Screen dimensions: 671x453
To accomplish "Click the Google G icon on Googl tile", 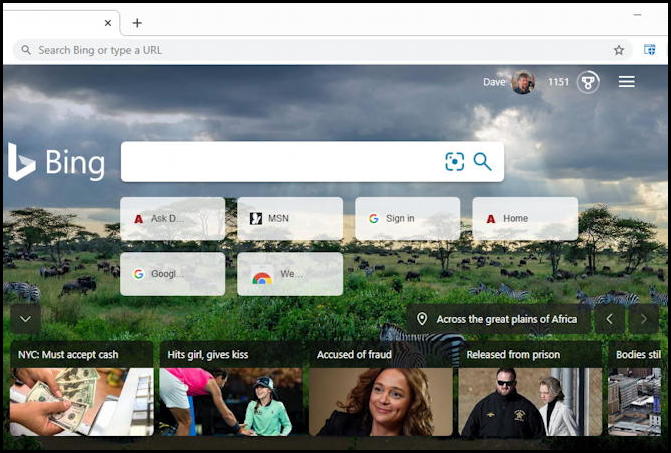I will pos(138,274).
